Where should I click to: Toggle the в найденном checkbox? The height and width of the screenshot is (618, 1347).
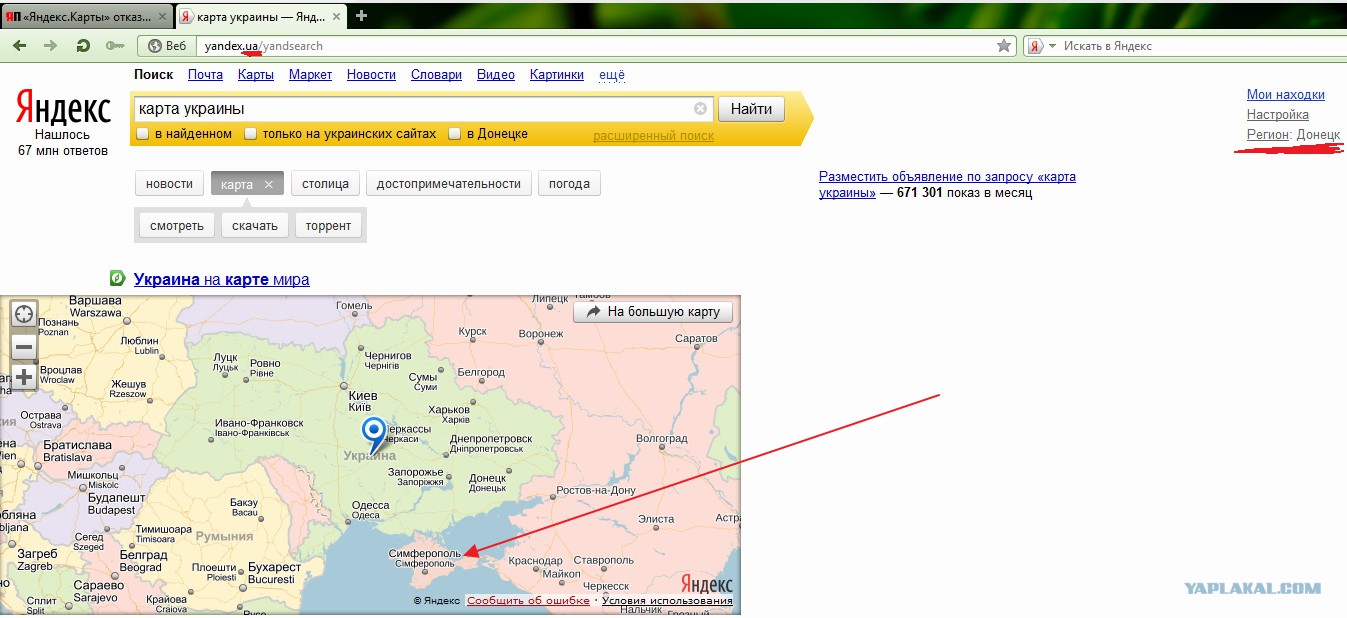click(x=142, y=133)
